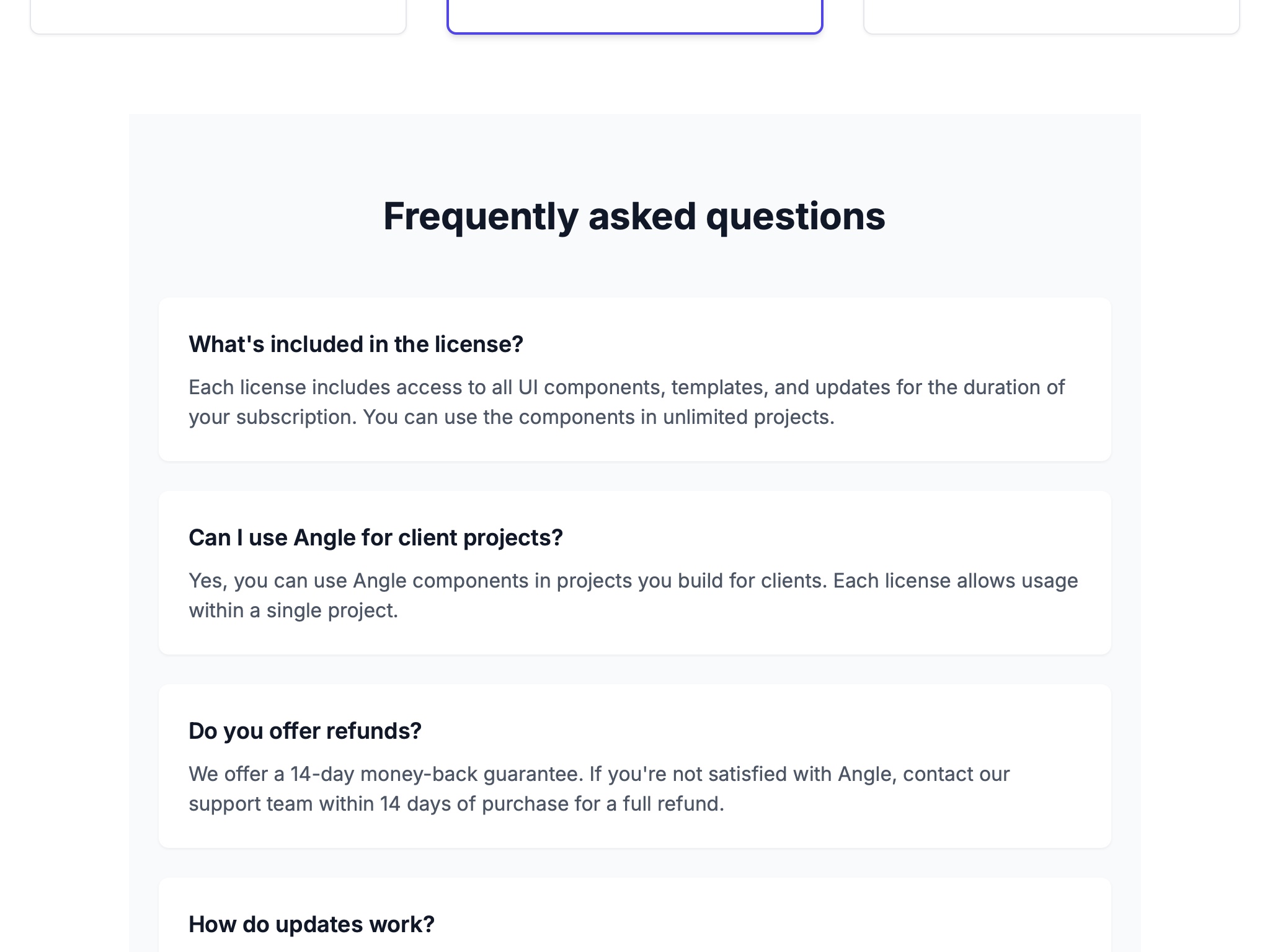Select the client projects FAQ card

(634, 573)
